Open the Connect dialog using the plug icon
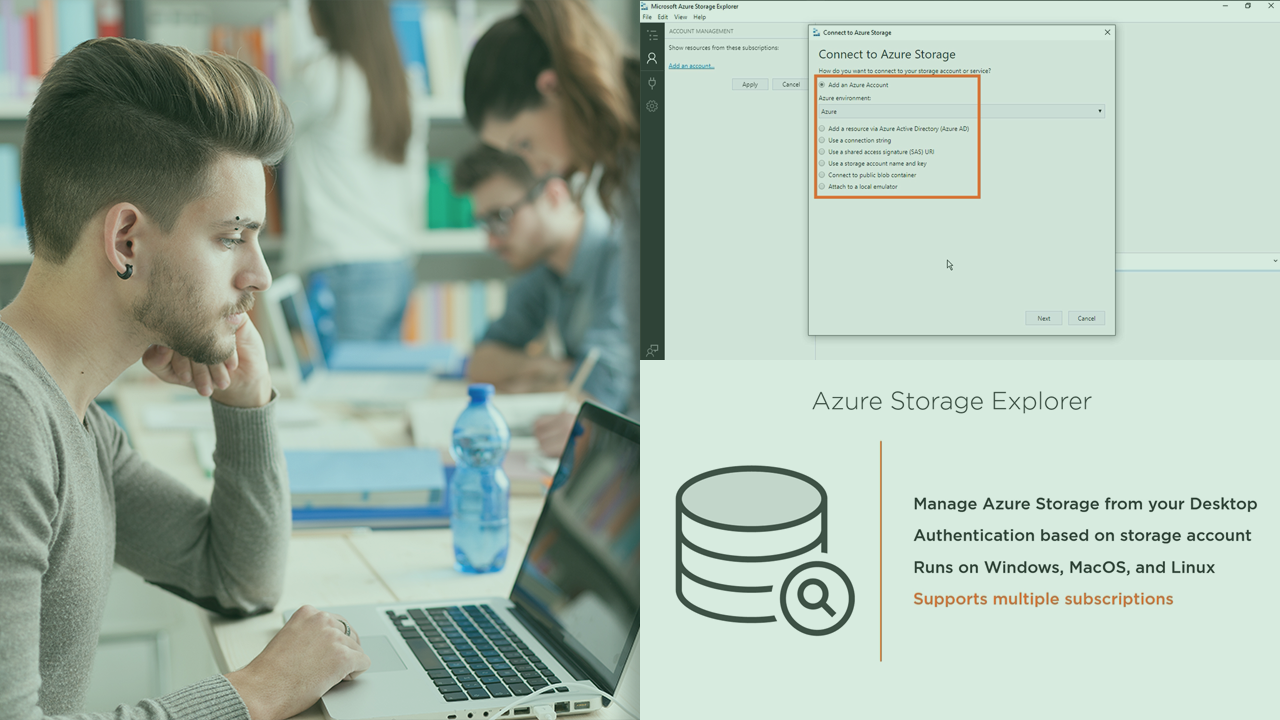The image size is (1280, 720). tap(652, 83)
